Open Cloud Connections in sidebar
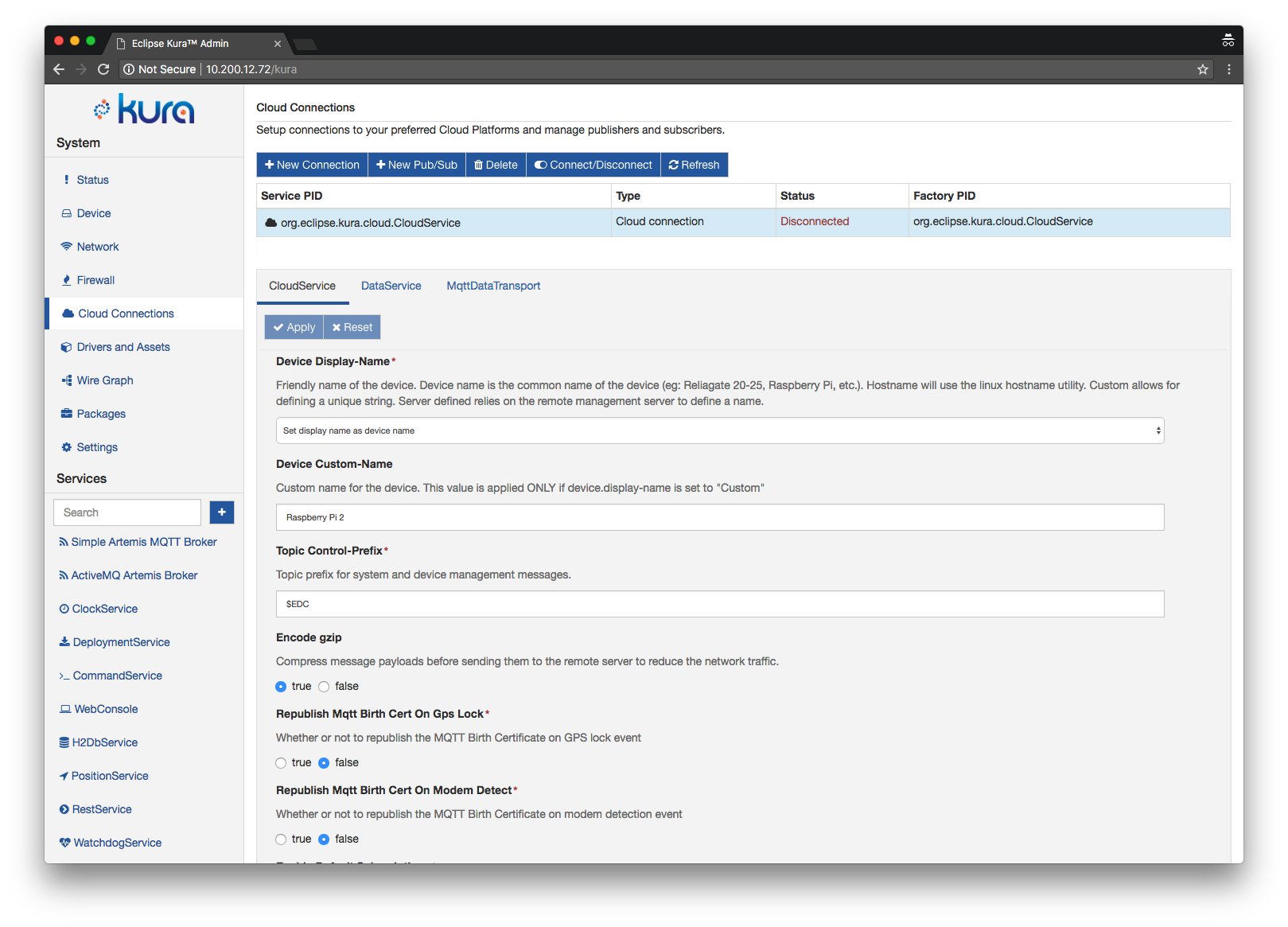Image resolution: width=1288 pixels, height=927 pixels. coord(145,314)
